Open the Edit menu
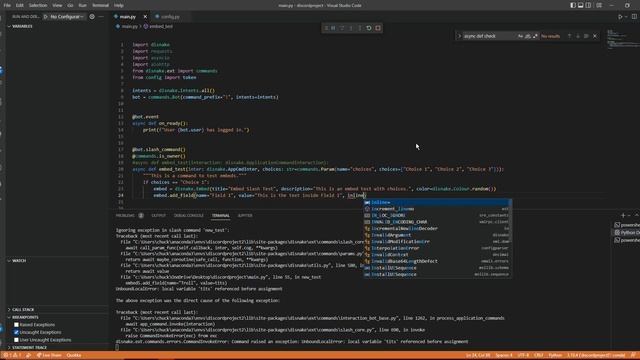 click(20, 5)
